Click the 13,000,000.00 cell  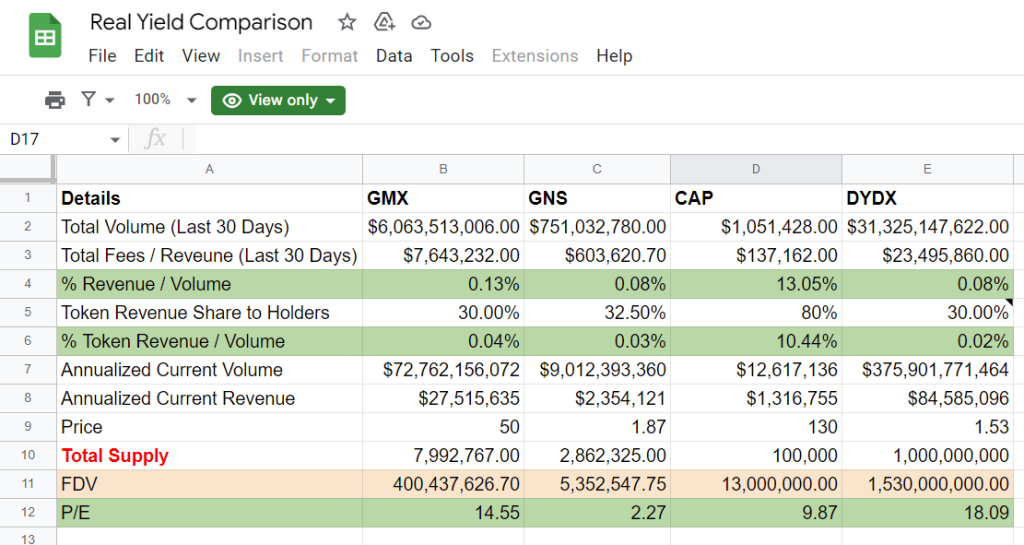tap(756, 484)
